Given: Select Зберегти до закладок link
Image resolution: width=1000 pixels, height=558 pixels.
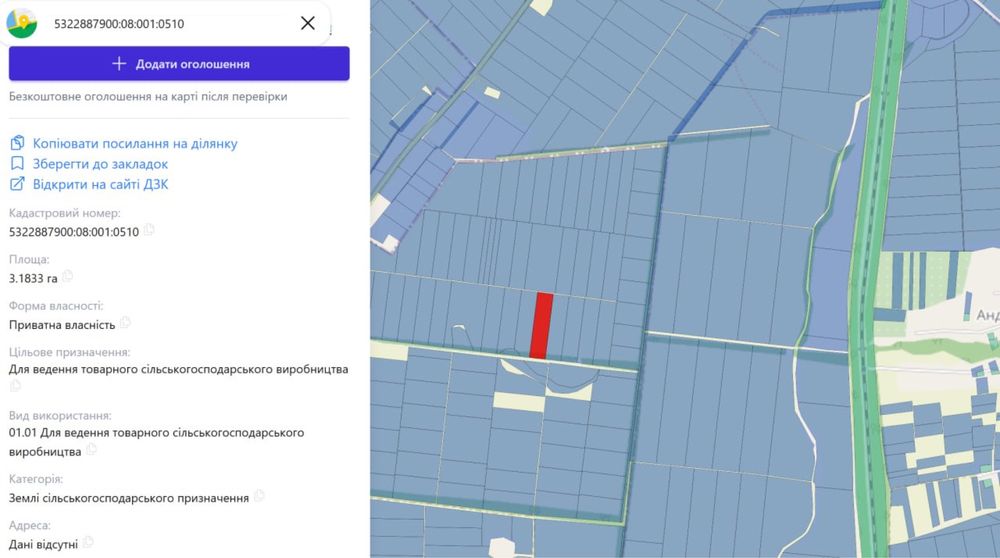Looking at the screenshot, I should coord(101,164).
